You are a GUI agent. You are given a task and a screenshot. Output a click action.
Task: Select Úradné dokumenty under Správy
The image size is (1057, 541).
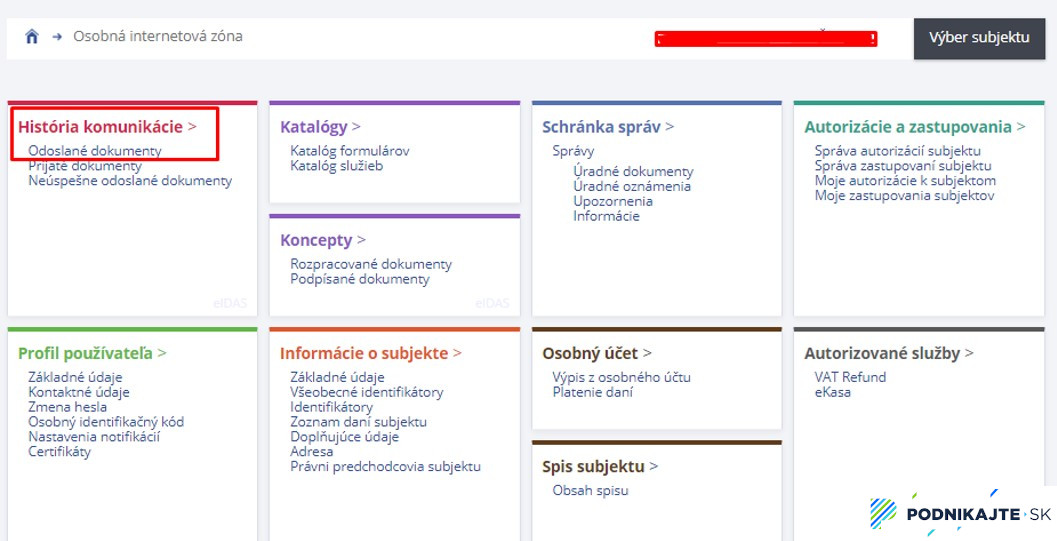pos(633,171)
